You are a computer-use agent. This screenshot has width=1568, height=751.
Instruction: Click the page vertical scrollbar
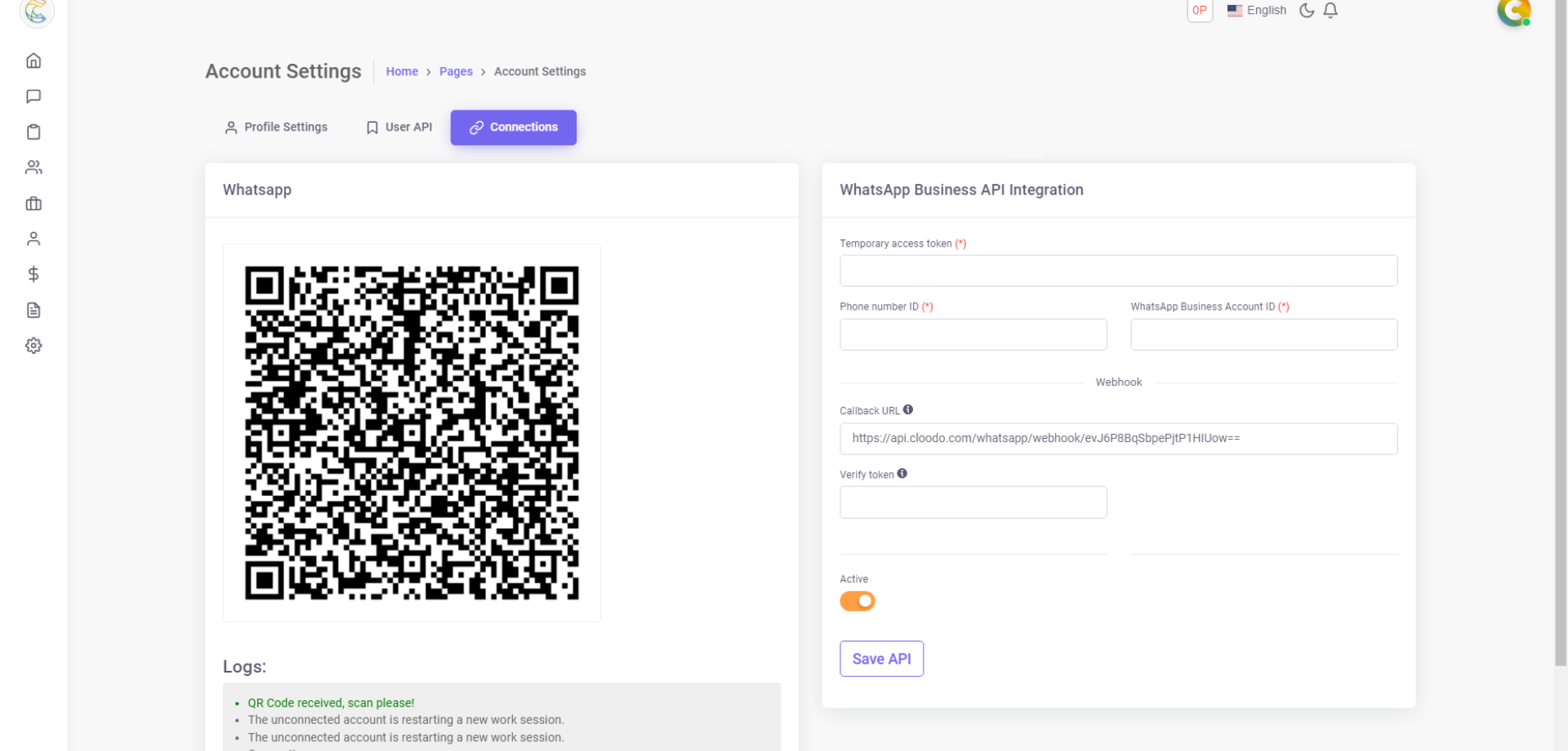tap(1561, 333)
